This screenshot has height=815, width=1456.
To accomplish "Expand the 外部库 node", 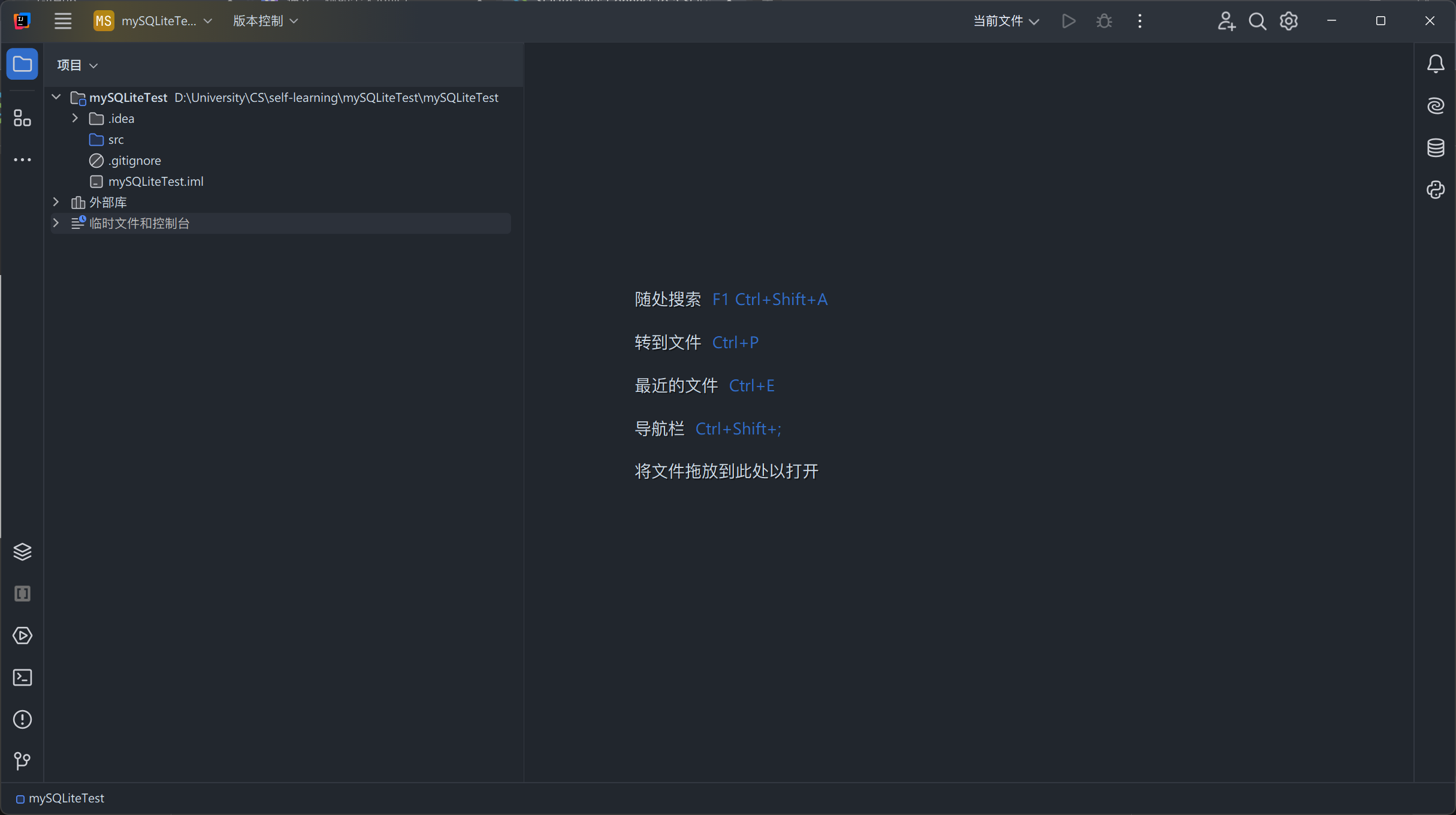I will click(56, 202).
